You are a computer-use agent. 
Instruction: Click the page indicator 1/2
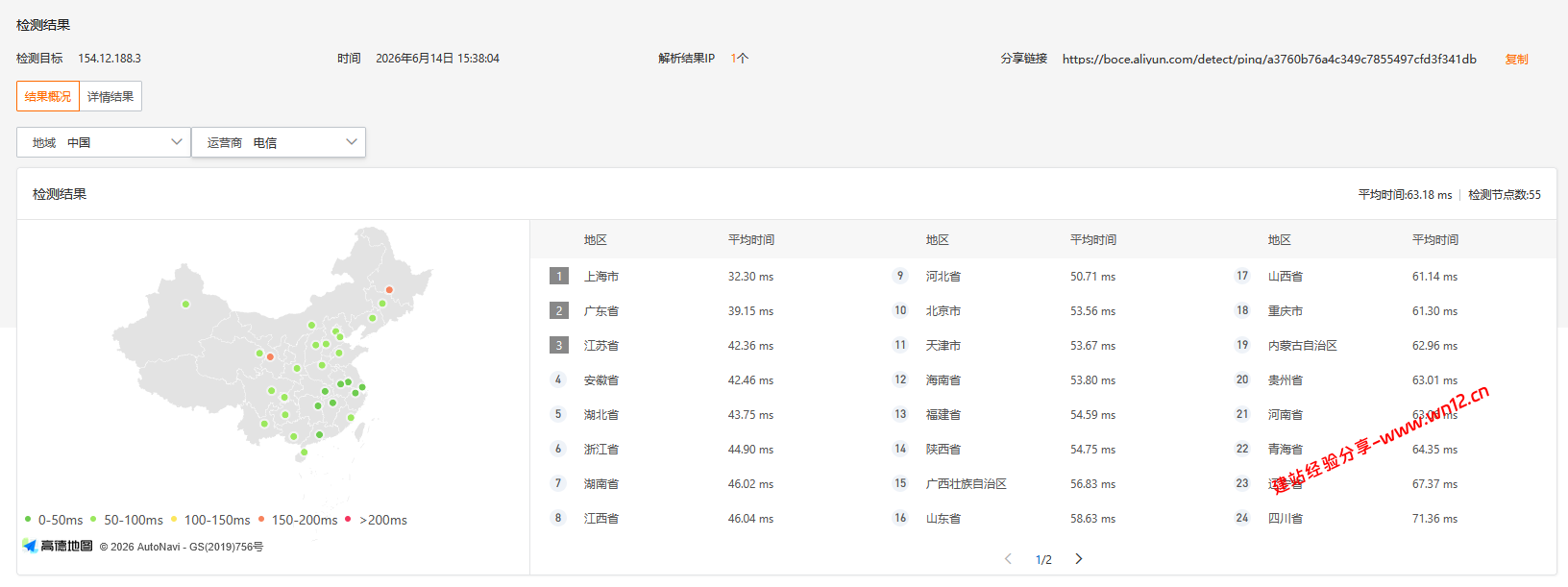pos(1043,559)
